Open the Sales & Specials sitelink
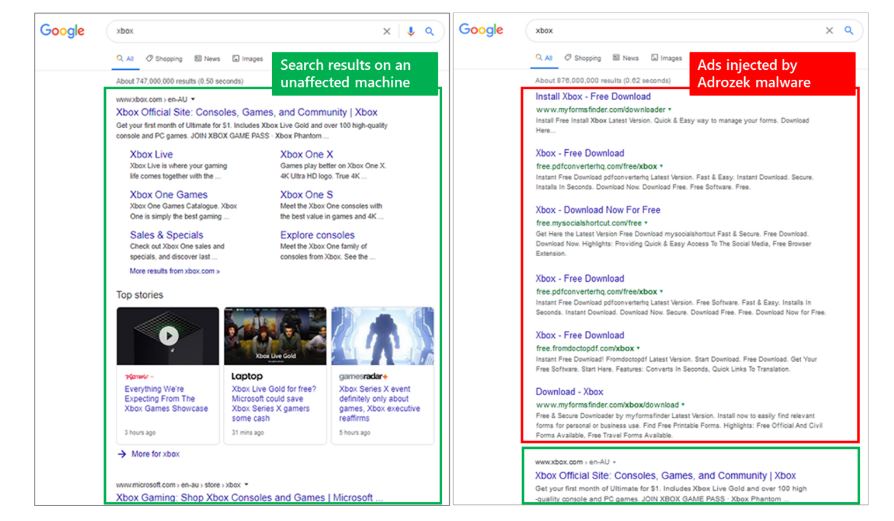Screen dimensions: 894x521 [166, 235]
